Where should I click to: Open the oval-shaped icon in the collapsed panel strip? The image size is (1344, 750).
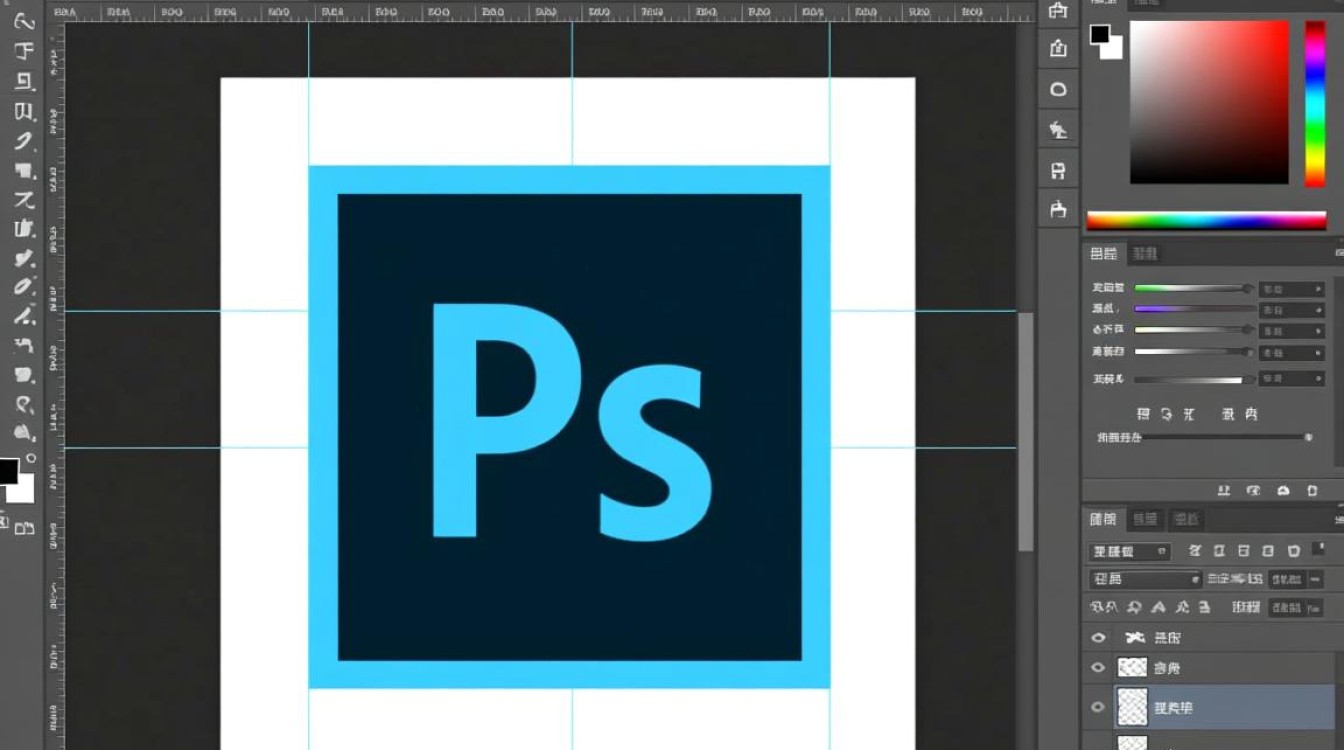pyautogui.click(x=1058, y=89)
